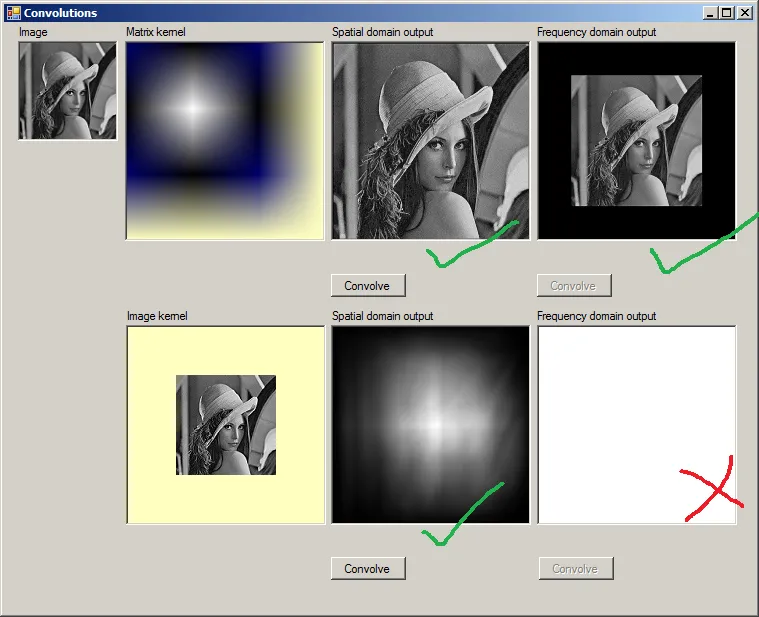
Task: Maximize the Convolutions window
Action: [727, 13]
